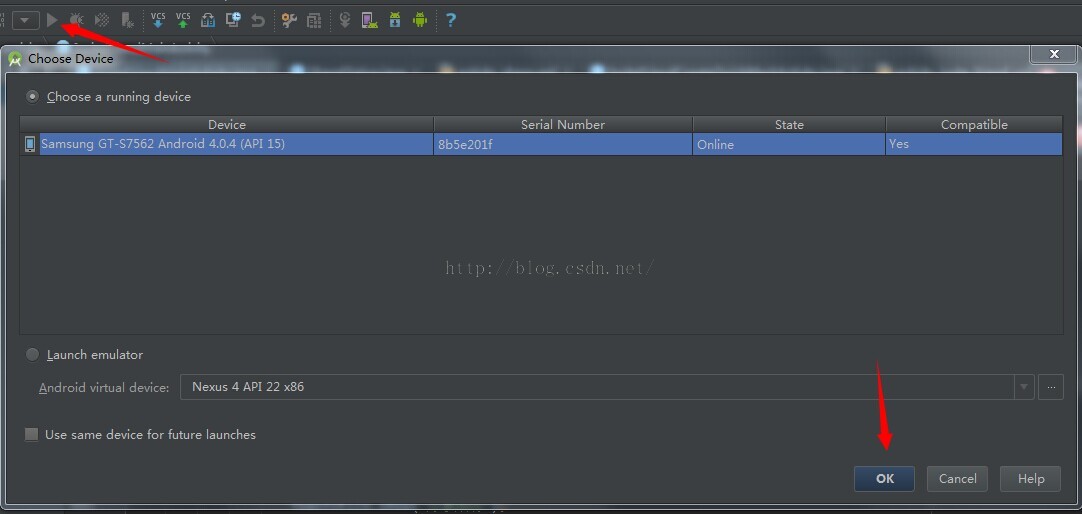Open the Show History clock icon
This screenshot has height=514, width=1082.
point(233,20)
